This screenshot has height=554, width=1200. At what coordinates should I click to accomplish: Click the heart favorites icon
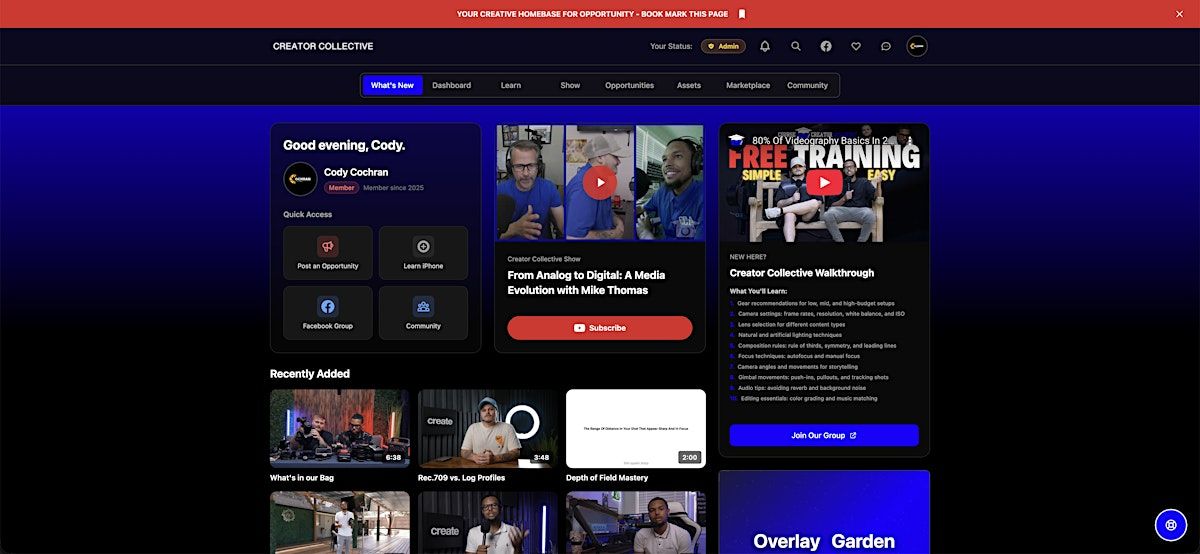point(856,46)
